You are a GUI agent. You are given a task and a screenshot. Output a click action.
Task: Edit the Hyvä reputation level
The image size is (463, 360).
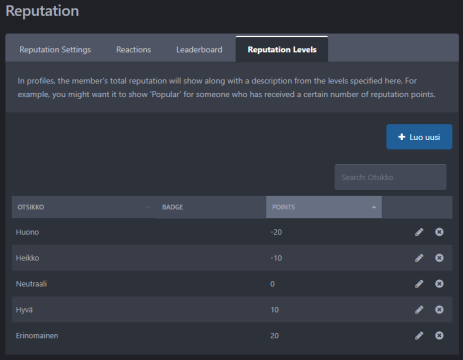click(419, 310)
